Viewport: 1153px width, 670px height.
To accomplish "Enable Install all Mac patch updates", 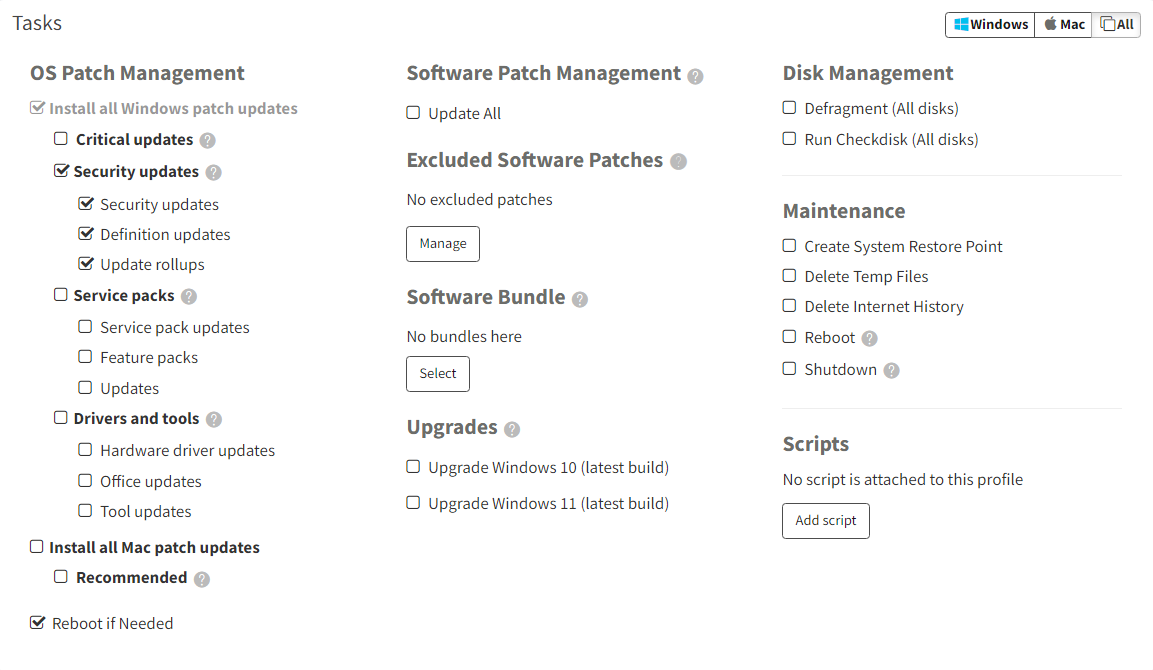I will (37, 546).
